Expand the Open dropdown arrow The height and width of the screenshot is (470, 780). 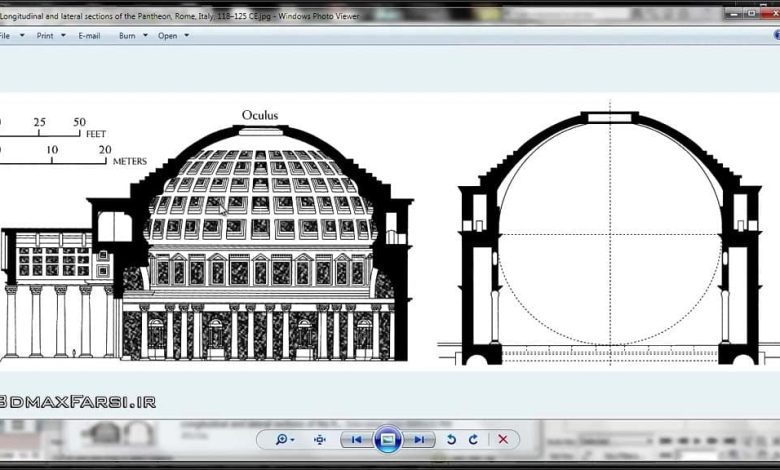coord(187,35)
